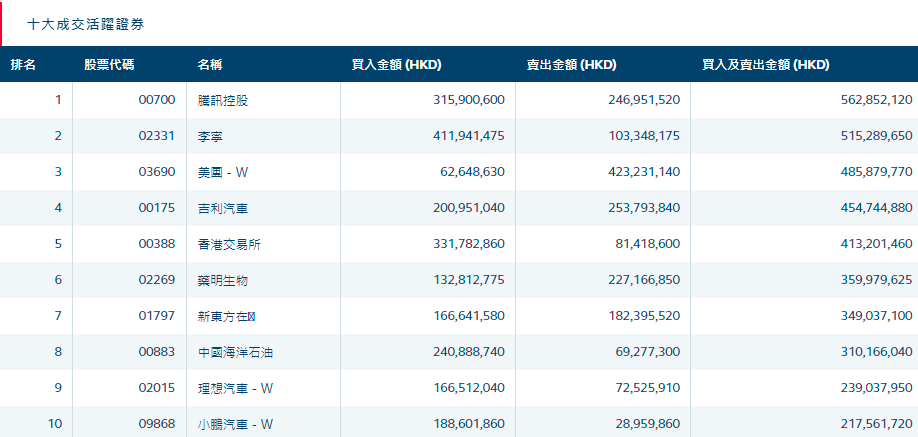
Task: Click sell amount 182,395,520
Action: click(x=645, y=316)
